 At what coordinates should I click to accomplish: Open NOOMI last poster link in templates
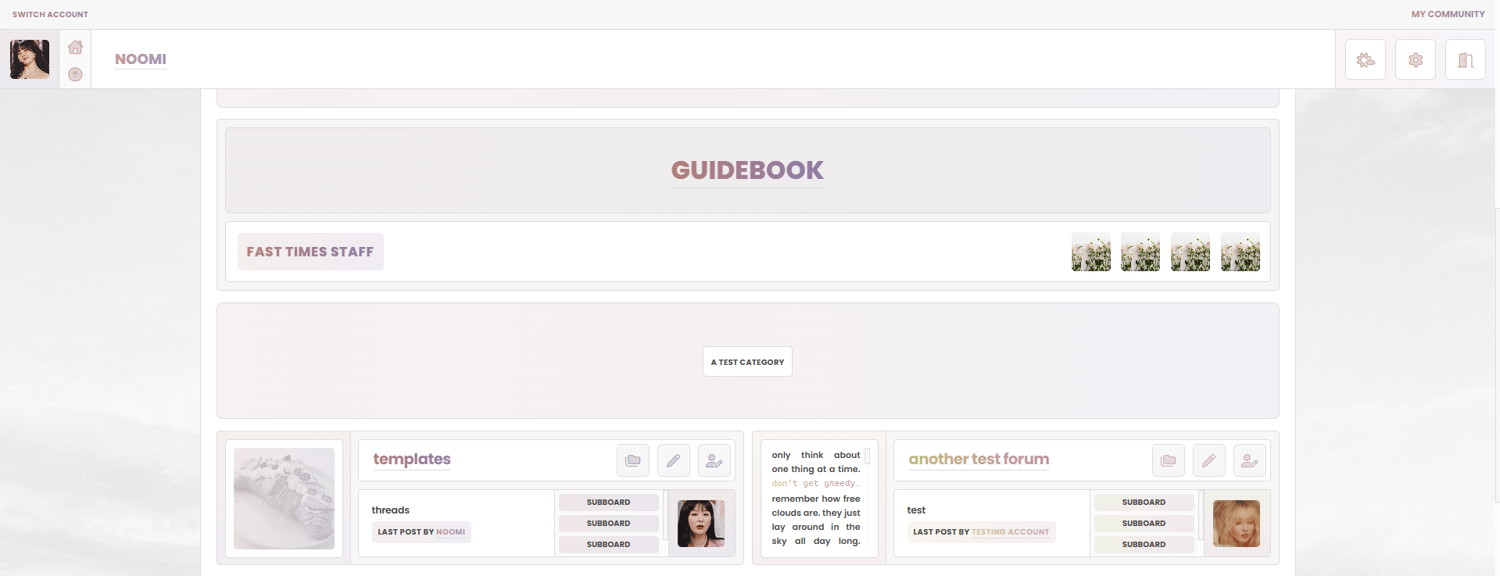450,532
